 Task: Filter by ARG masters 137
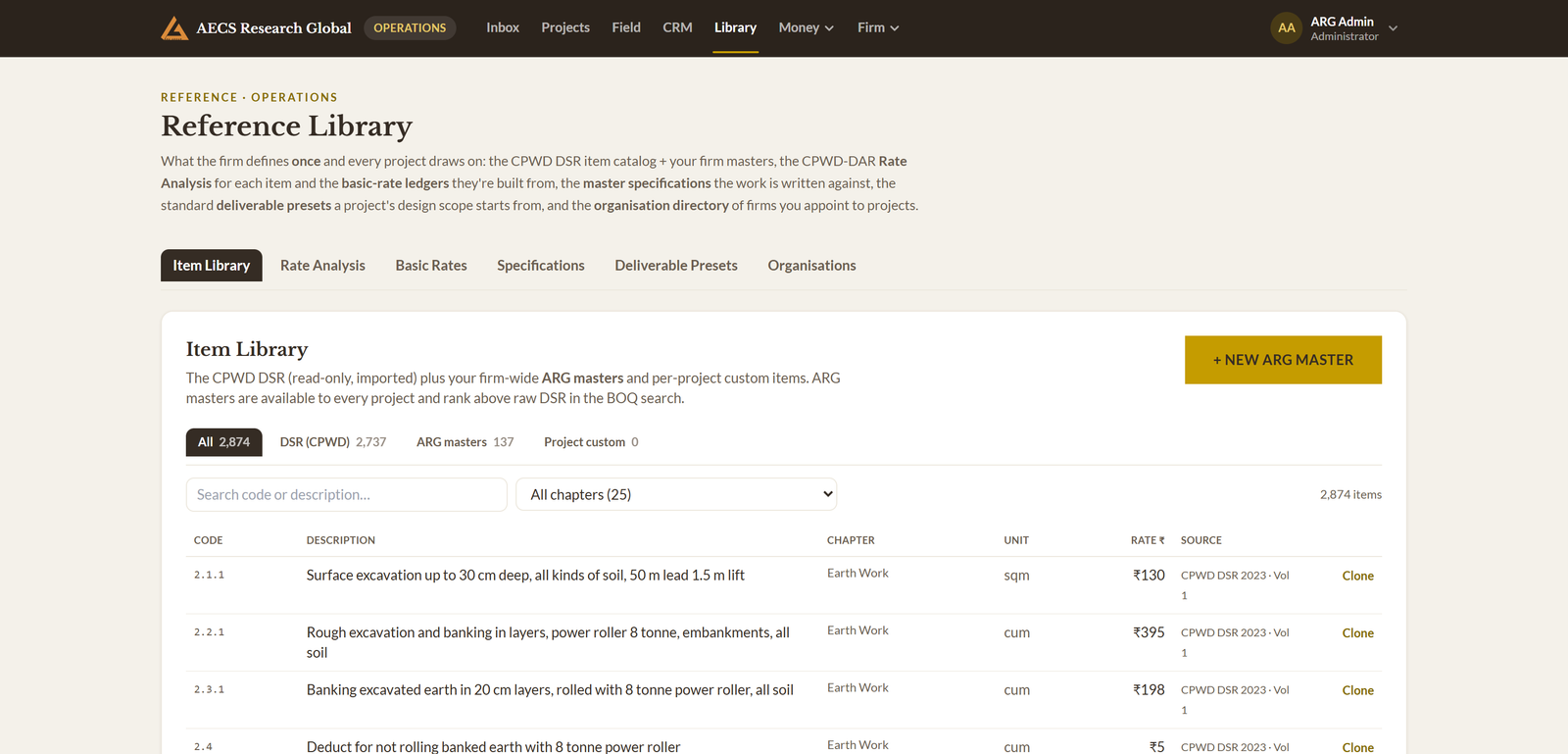[465, 442]
